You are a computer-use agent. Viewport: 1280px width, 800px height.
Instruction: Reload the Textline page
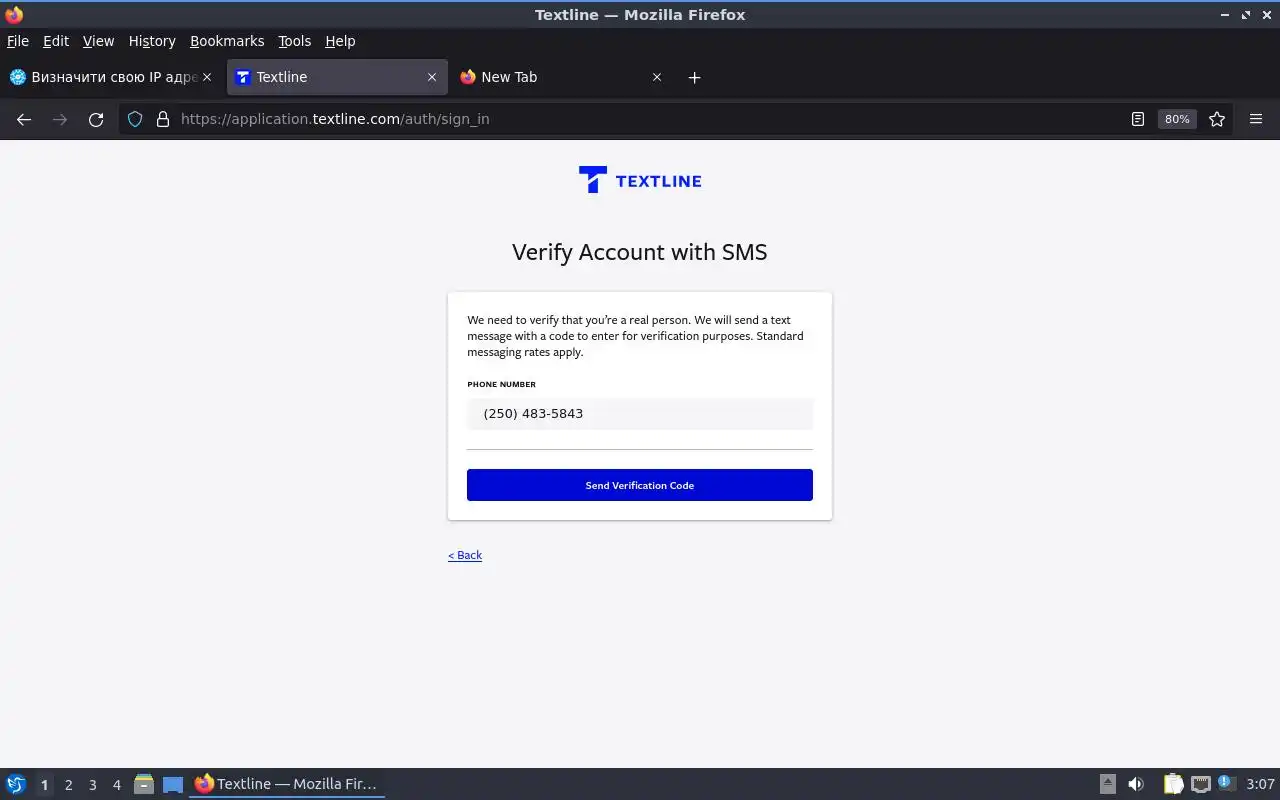click(x=96, y=119)
